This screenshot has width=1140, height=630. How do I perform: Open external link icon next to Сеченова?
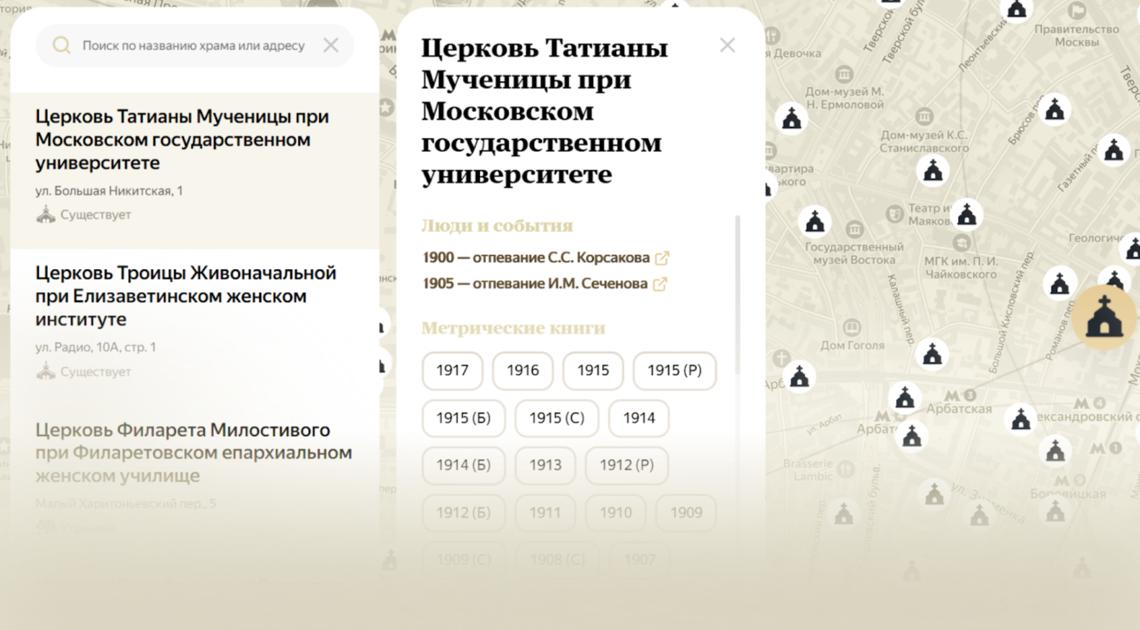point(660,284)
